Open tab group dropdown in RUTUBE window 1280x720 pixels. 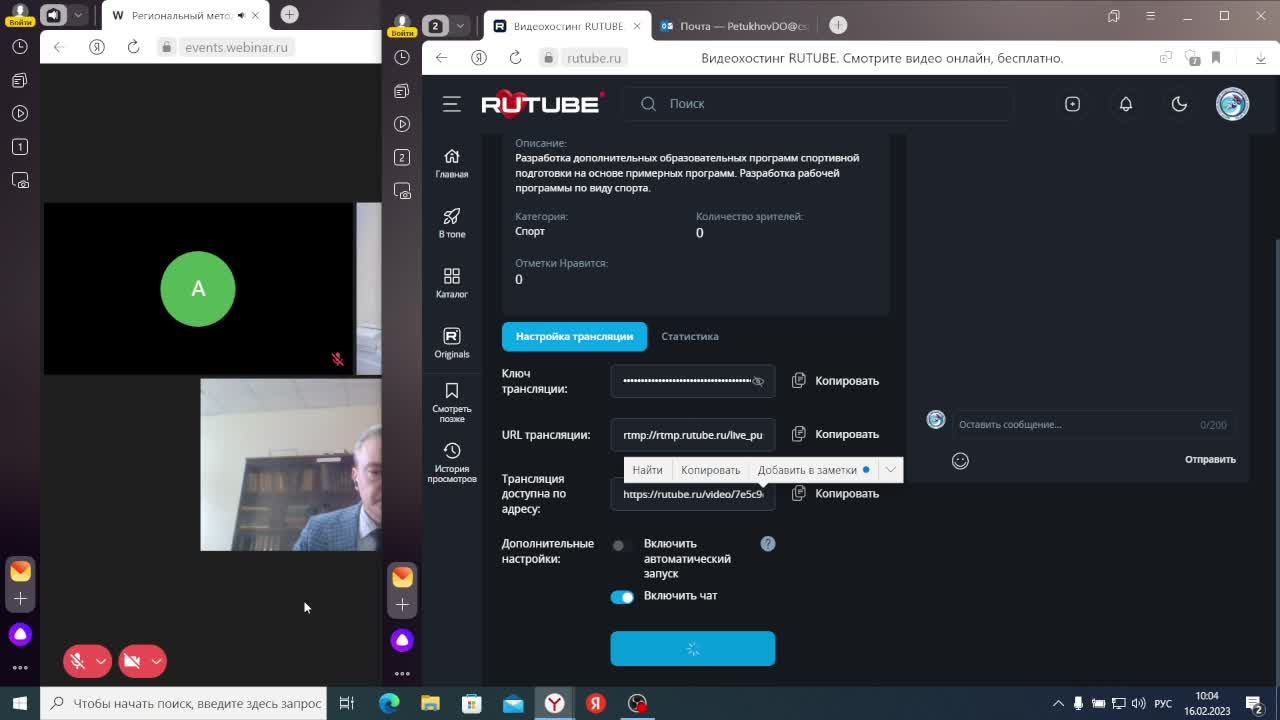460,26
